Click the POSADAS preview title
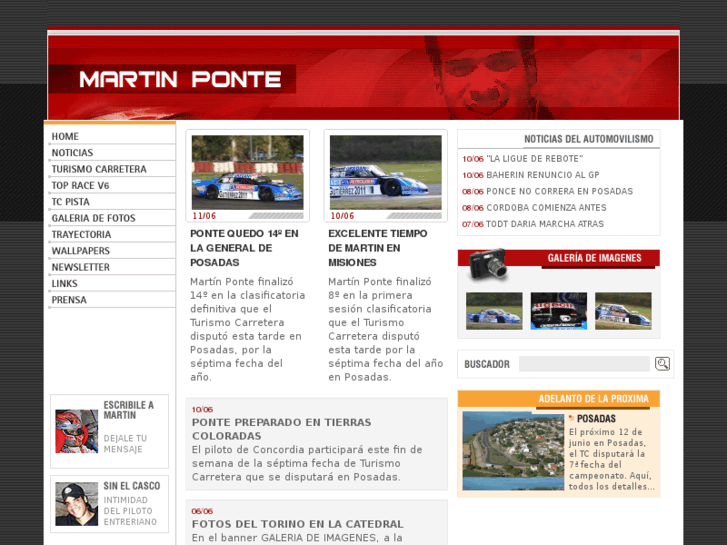 pos(596,419)
